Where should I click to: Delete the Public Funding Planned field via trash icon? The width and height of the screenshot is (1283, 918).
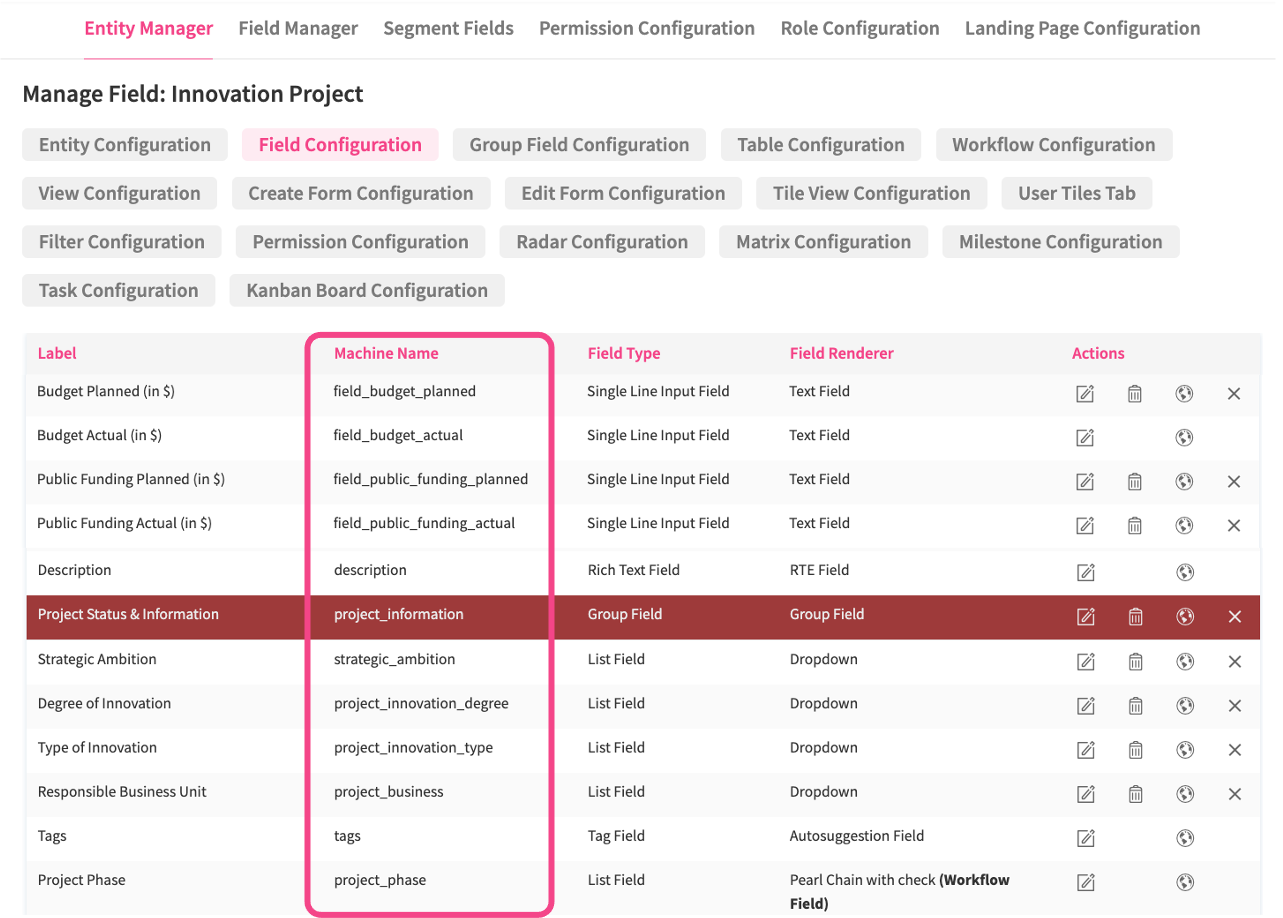click(x=1135, y=481)
